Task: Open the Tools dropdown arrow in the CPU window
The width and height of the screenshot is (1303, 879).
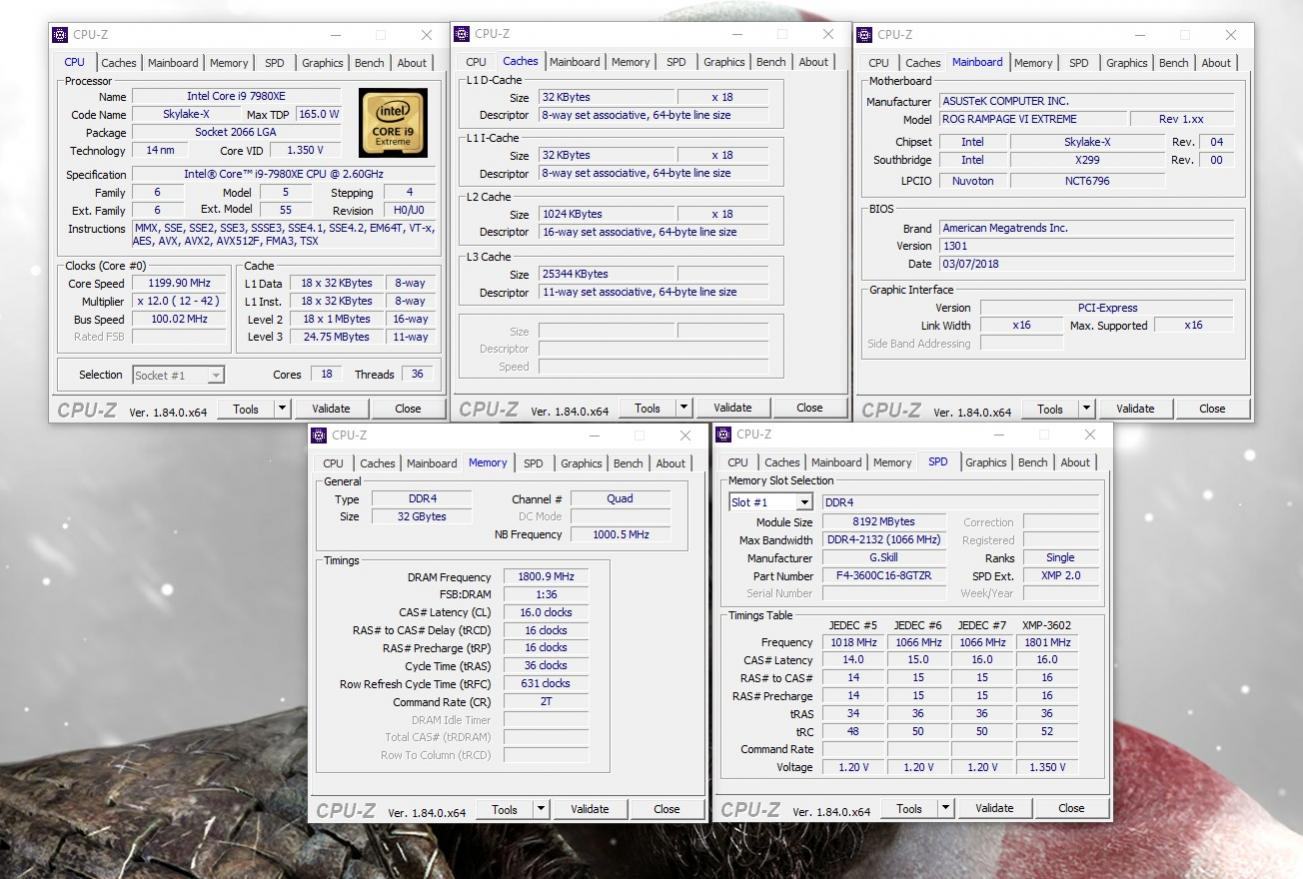Action: coord(282,408)
